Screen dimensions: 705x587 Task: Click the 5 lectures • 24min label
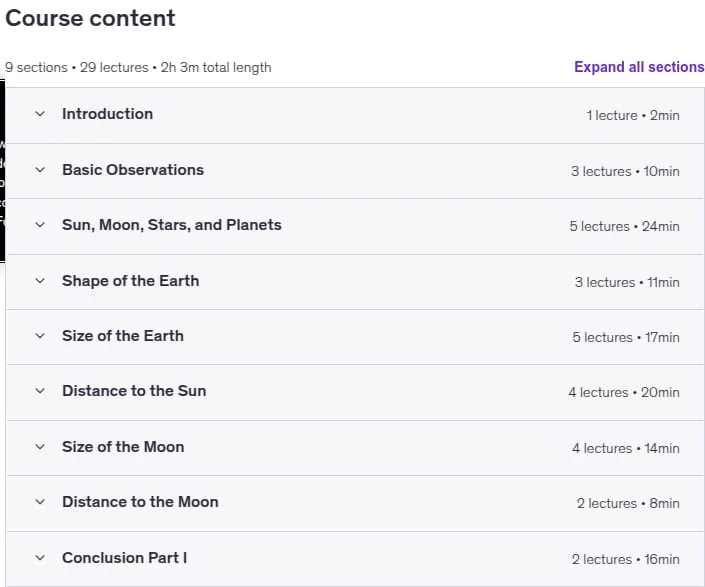(625, 226)
